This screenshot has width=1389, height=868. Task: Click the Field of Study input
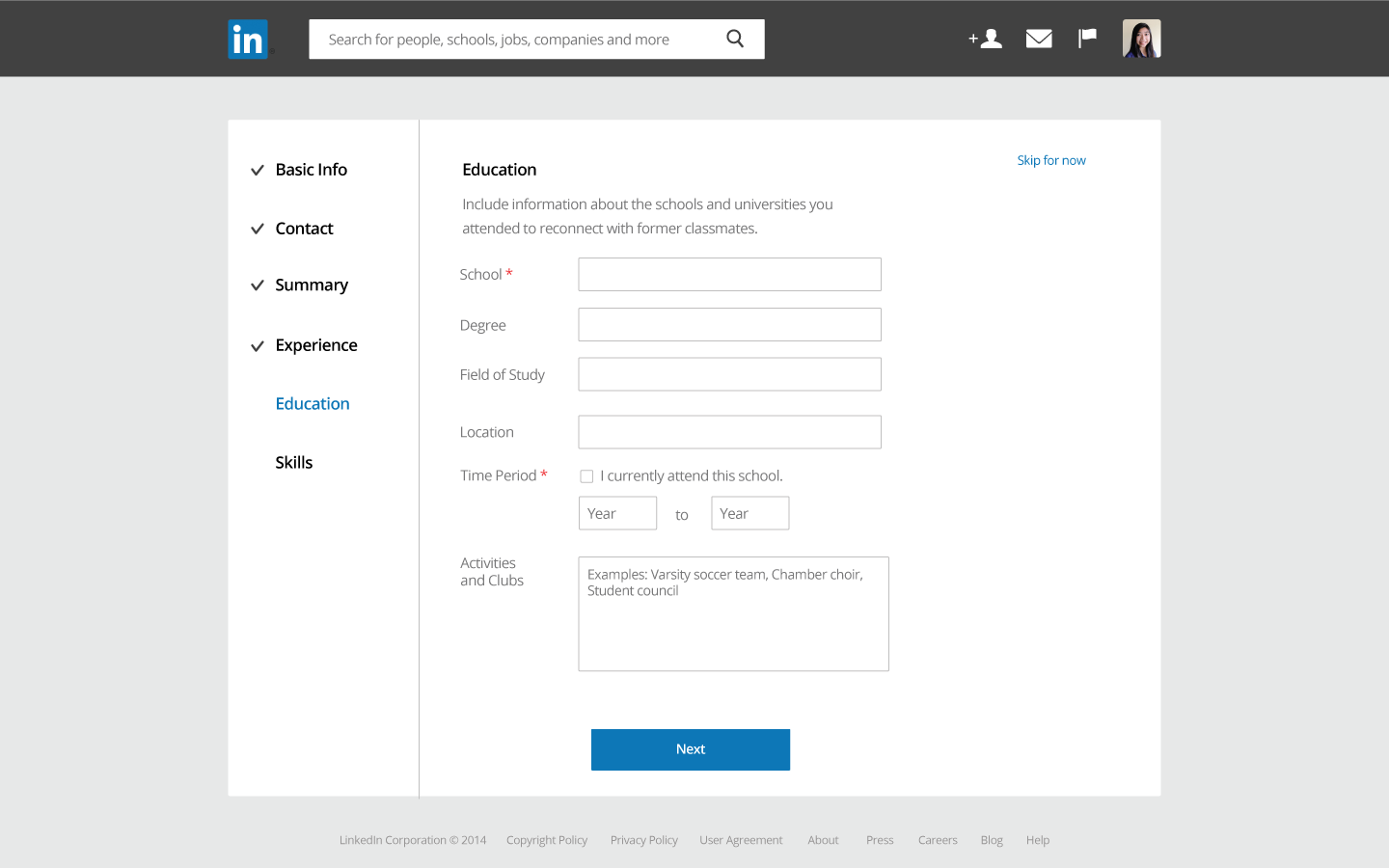(x=729, y=374)
